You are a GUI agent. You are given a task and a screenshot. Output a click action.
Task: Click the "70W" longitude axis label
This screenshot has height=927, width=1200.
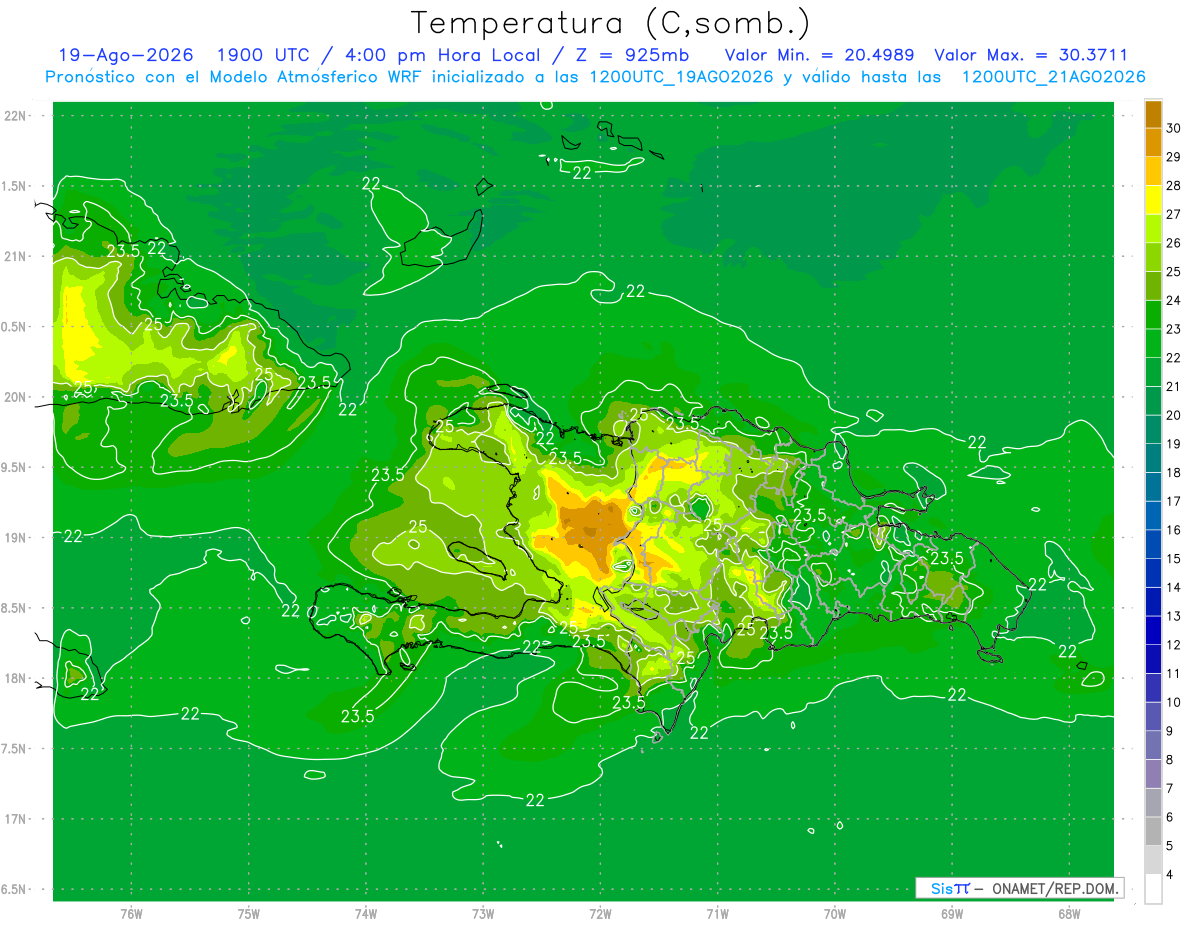point(835,914)
